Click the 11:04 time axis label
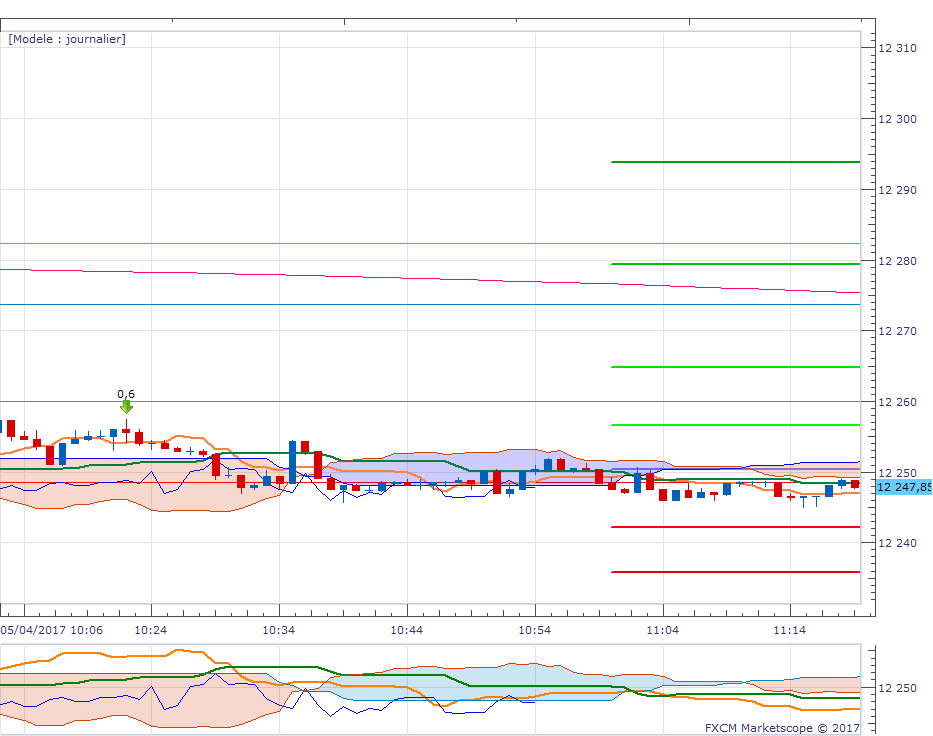 click(662, 630)
